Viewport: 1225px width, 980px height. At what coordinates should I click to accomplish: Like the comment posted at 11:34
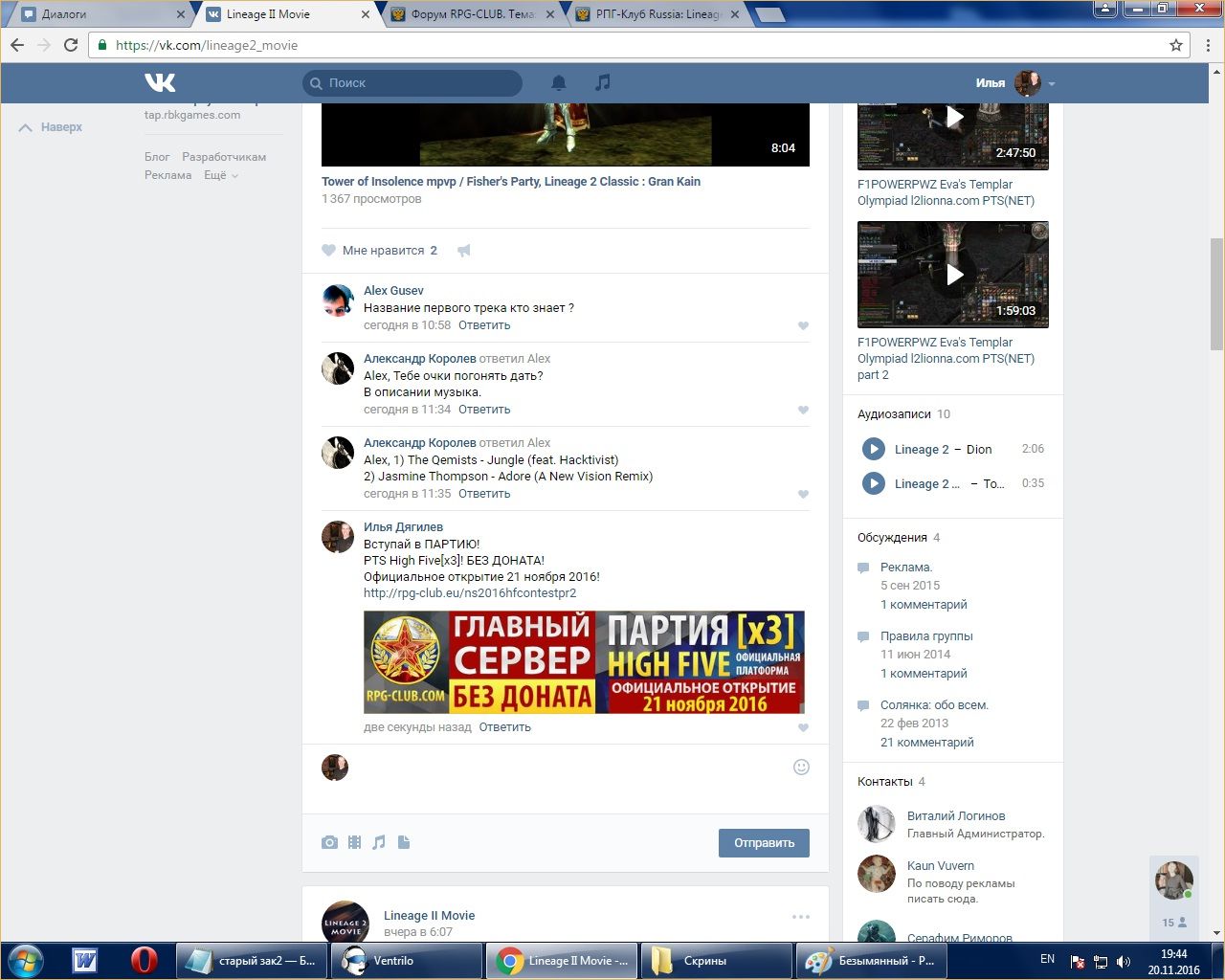click(803, 411)
